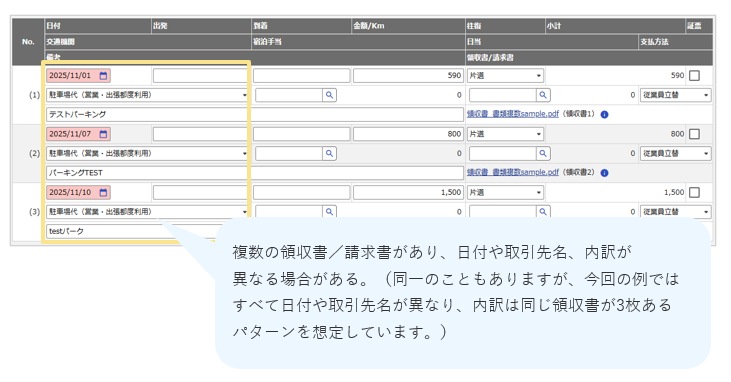The width and height of the screenshot is (731, 382).
Task: Click the No. column header
Action: tap(28, 42)
